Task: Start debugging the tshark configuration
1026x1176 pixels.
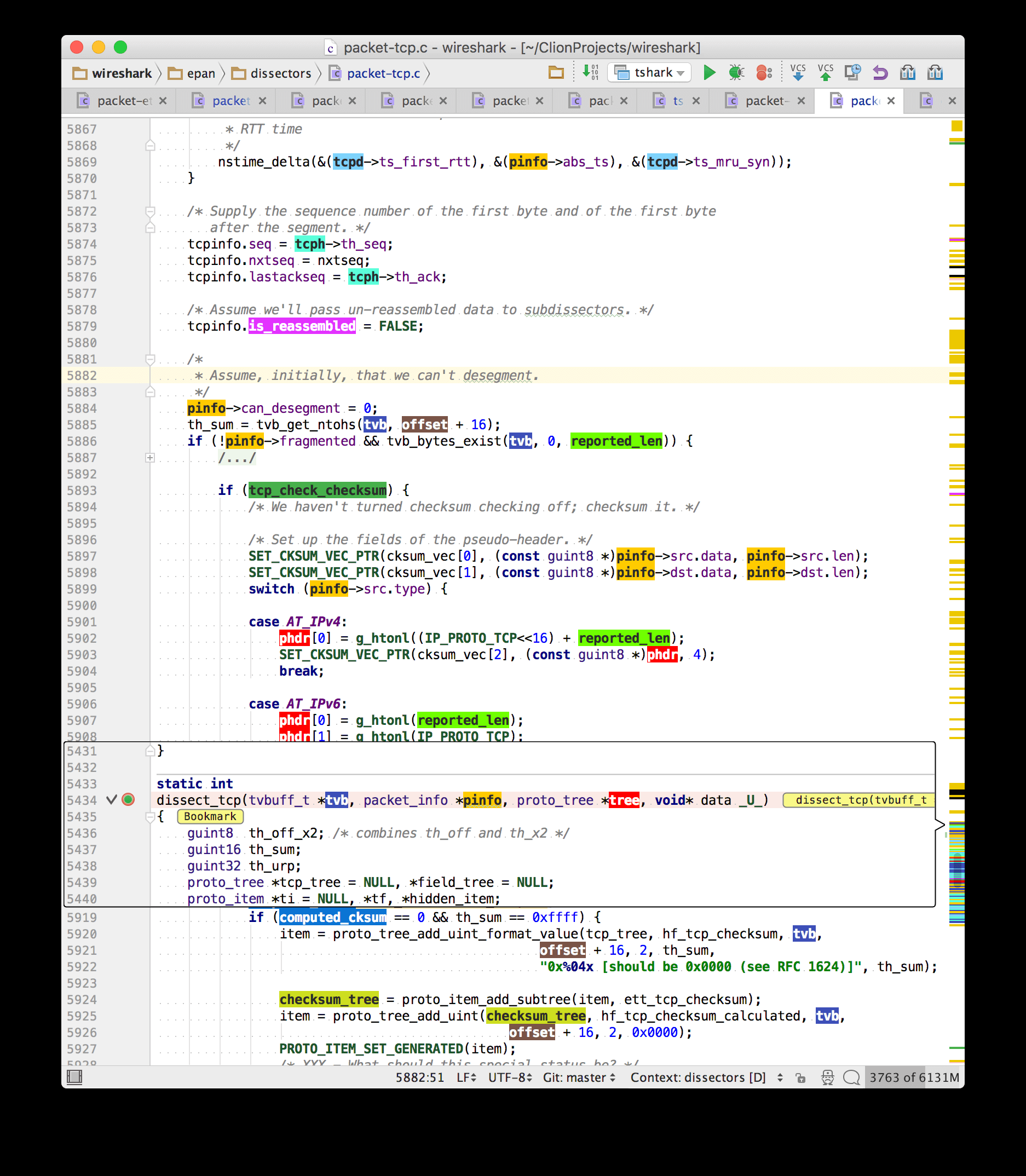Action: click(737, 72)
